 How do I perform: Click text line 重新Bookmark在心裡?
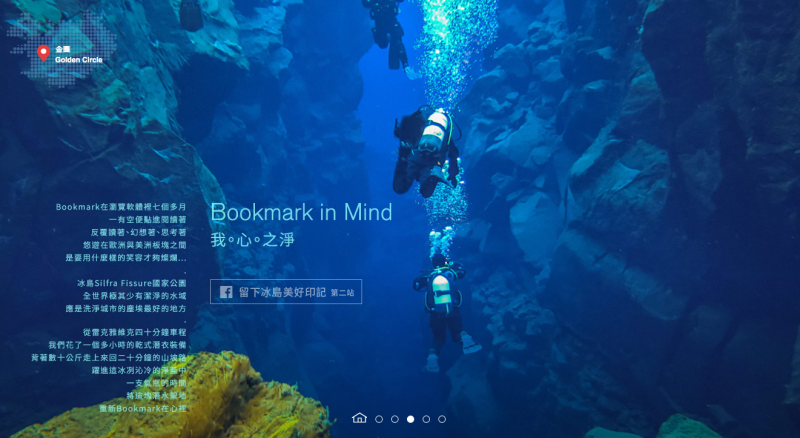(143, 408)
